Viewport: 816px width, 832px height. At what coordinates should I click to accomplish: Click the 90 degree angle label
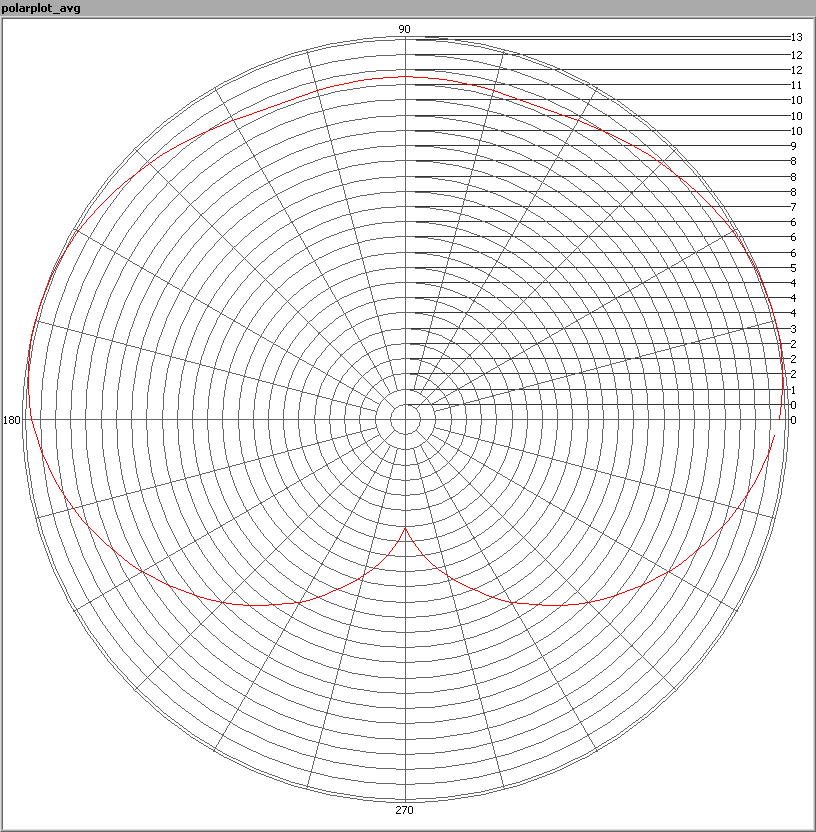click(404, 29)
